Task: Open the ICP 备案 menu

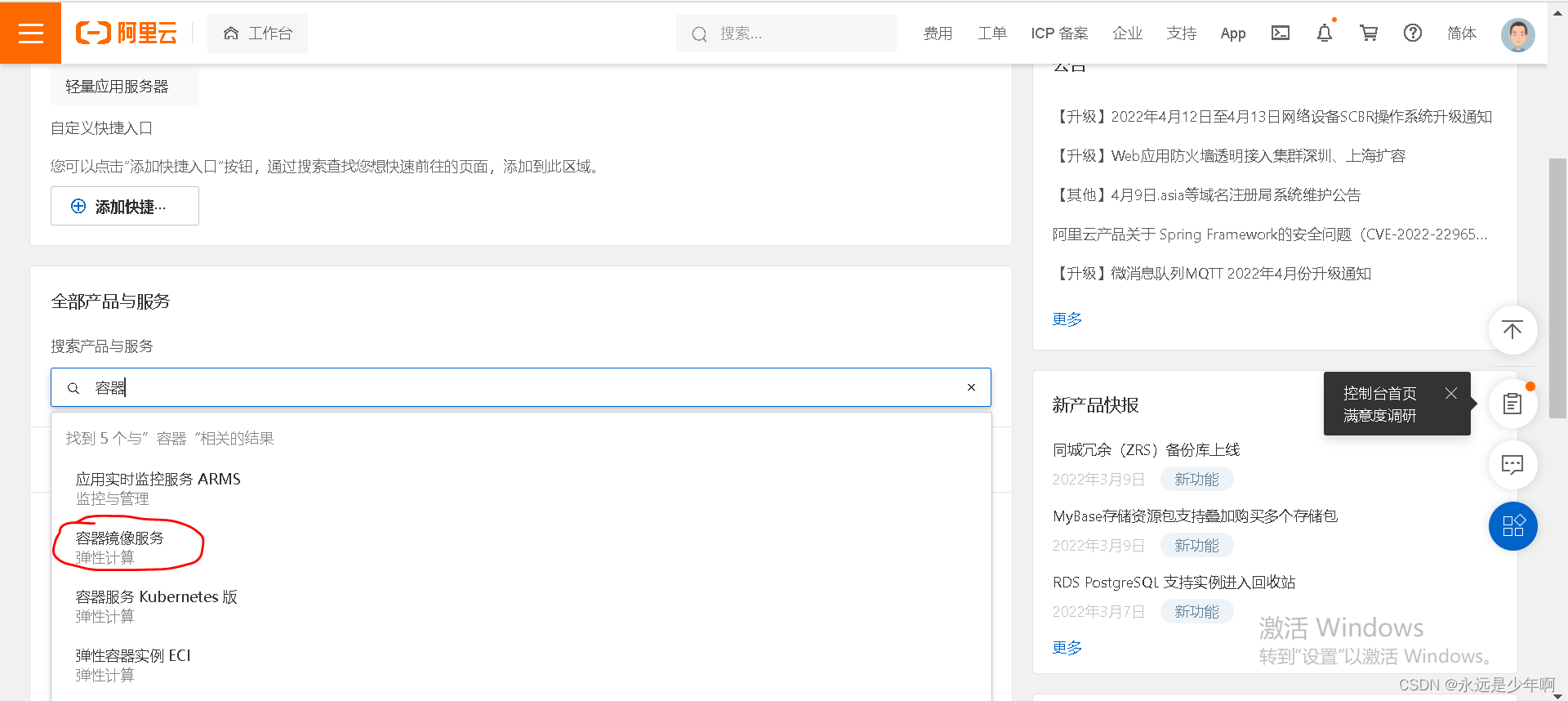Action: click(x=1059, y=33)
